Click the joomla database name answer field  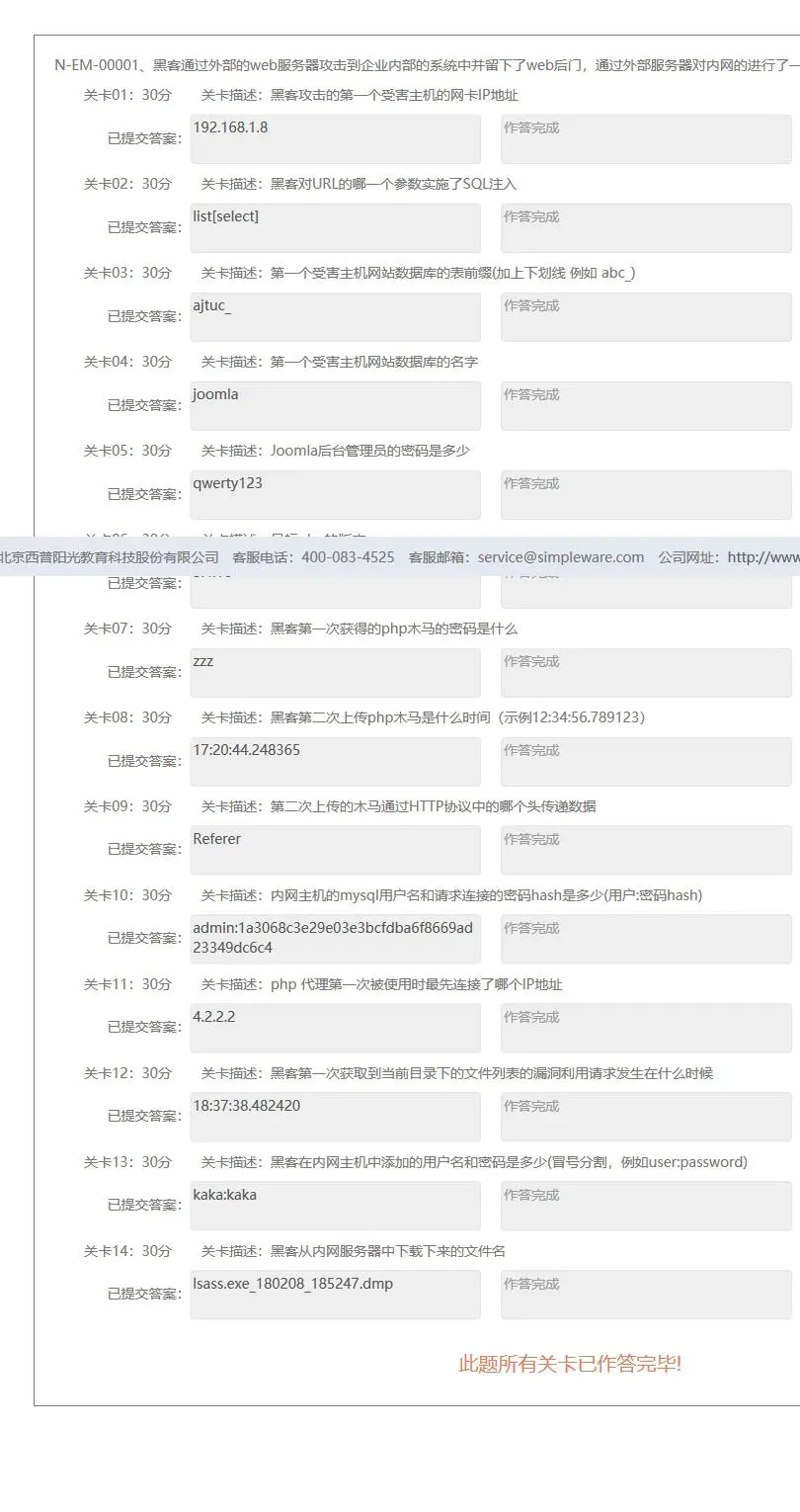click(x=335, y=405)
